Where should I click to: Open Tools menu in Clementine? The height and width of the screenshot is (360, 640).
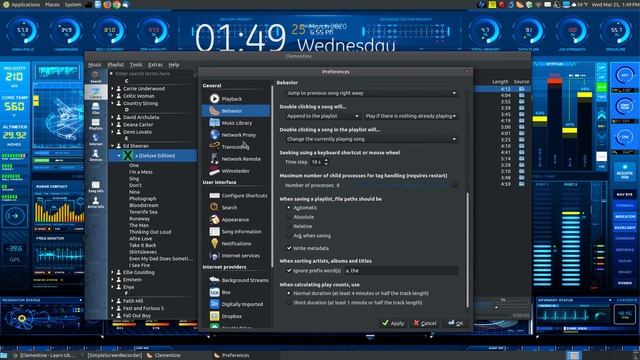click(x=136, y=65)
